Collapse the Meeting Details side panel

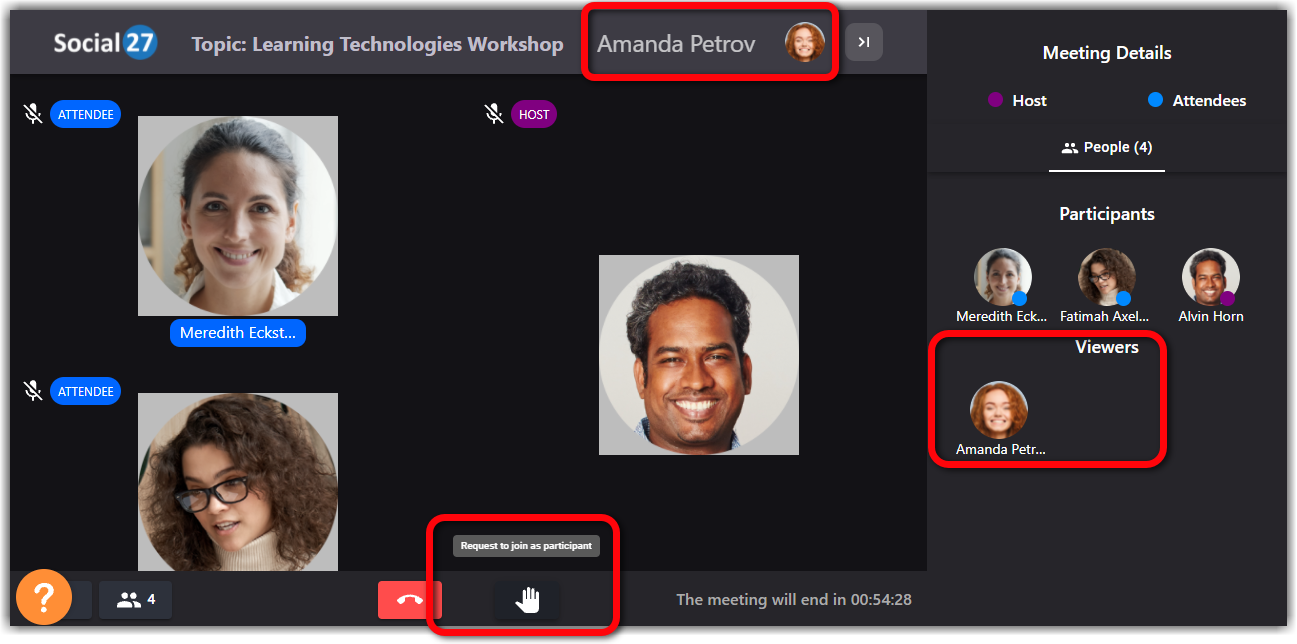[864, 42]
